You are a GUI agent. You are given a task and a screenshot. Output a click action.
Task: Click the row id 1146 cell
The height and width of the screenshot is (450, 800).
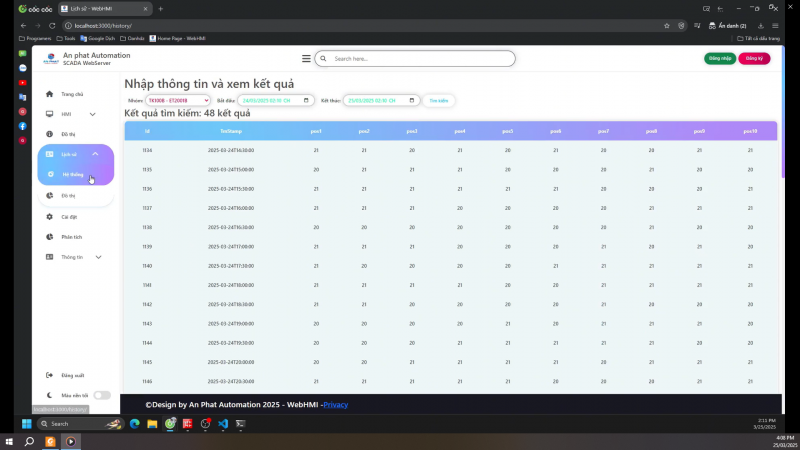click(x=147, y=382)
